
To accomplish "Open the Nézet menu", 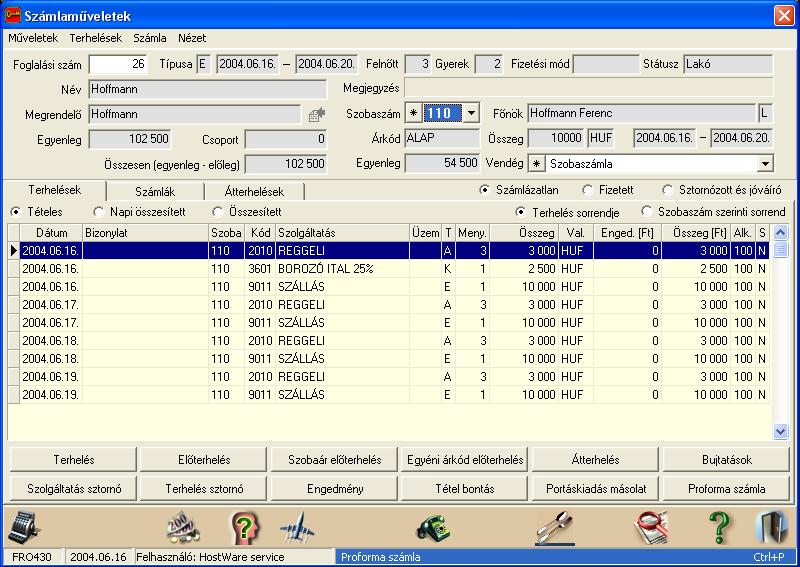I will pyautogui.click(x=192, y=38).
